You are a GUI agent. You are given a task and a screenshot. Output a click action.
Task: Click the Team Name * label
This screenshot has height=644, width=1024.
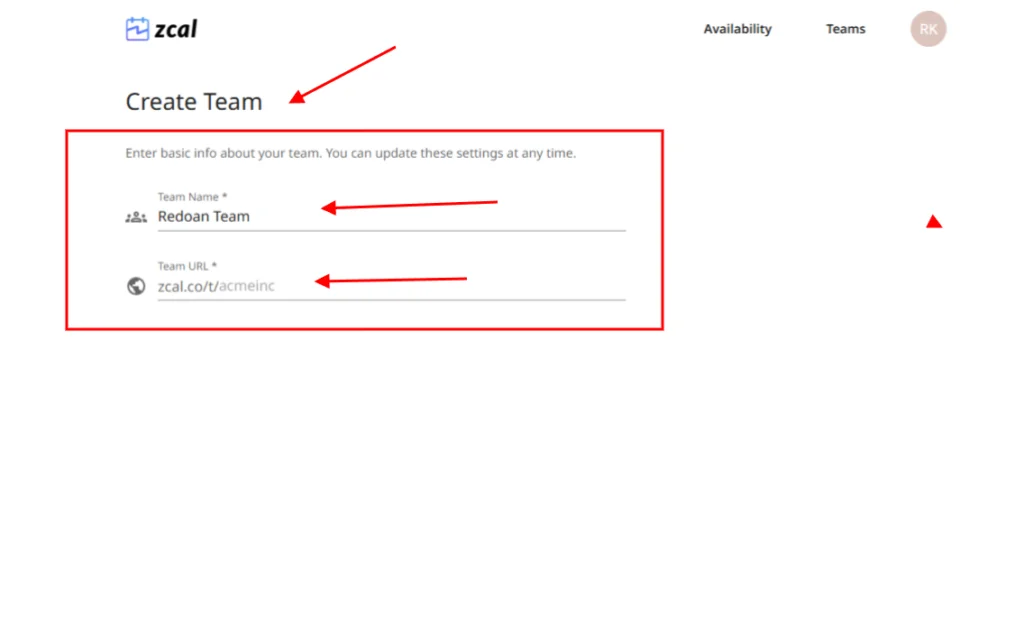click(x=192, y=197)
